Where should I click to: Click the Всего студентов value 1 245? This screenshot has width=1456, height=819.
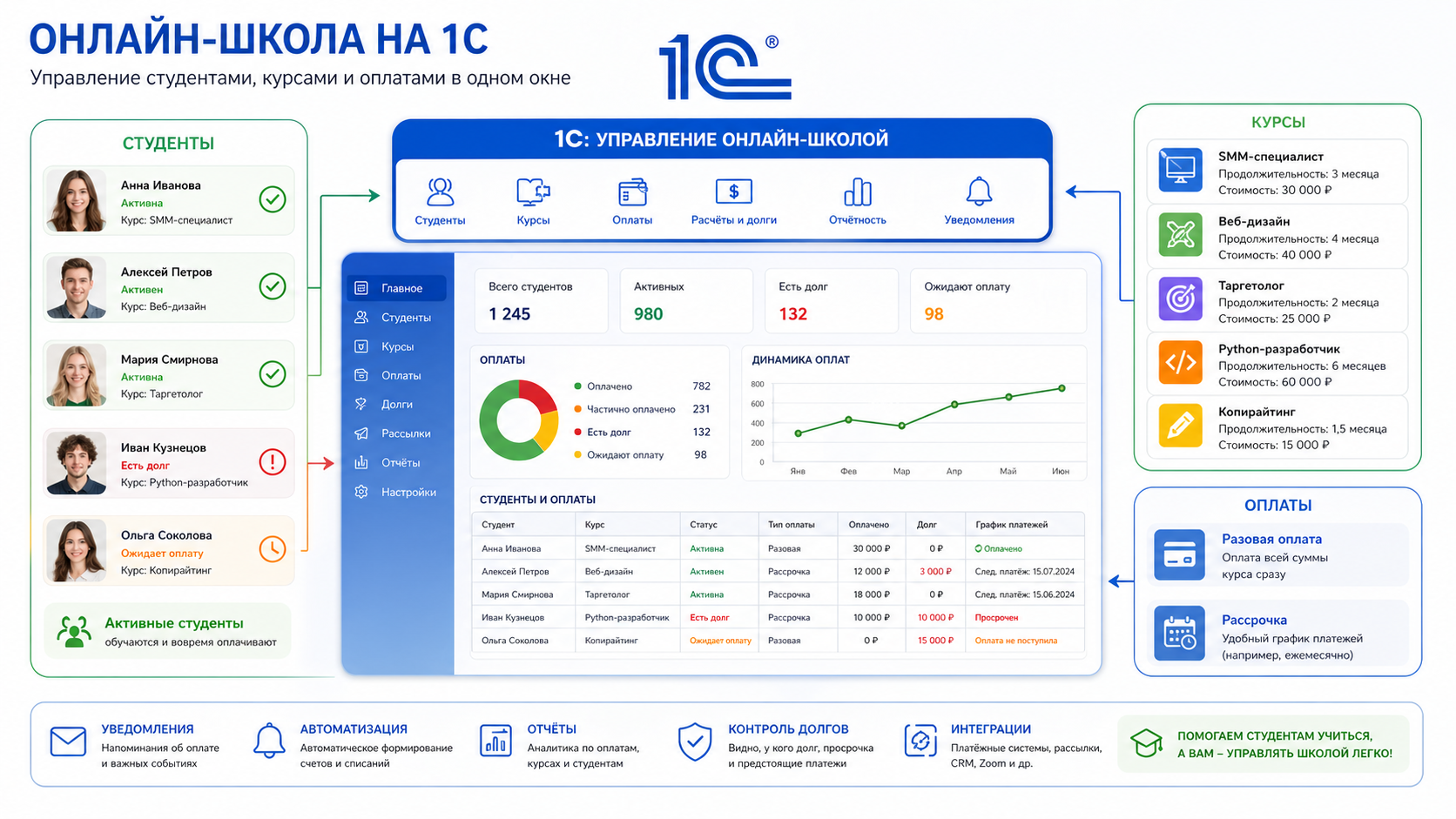[509, 314]
